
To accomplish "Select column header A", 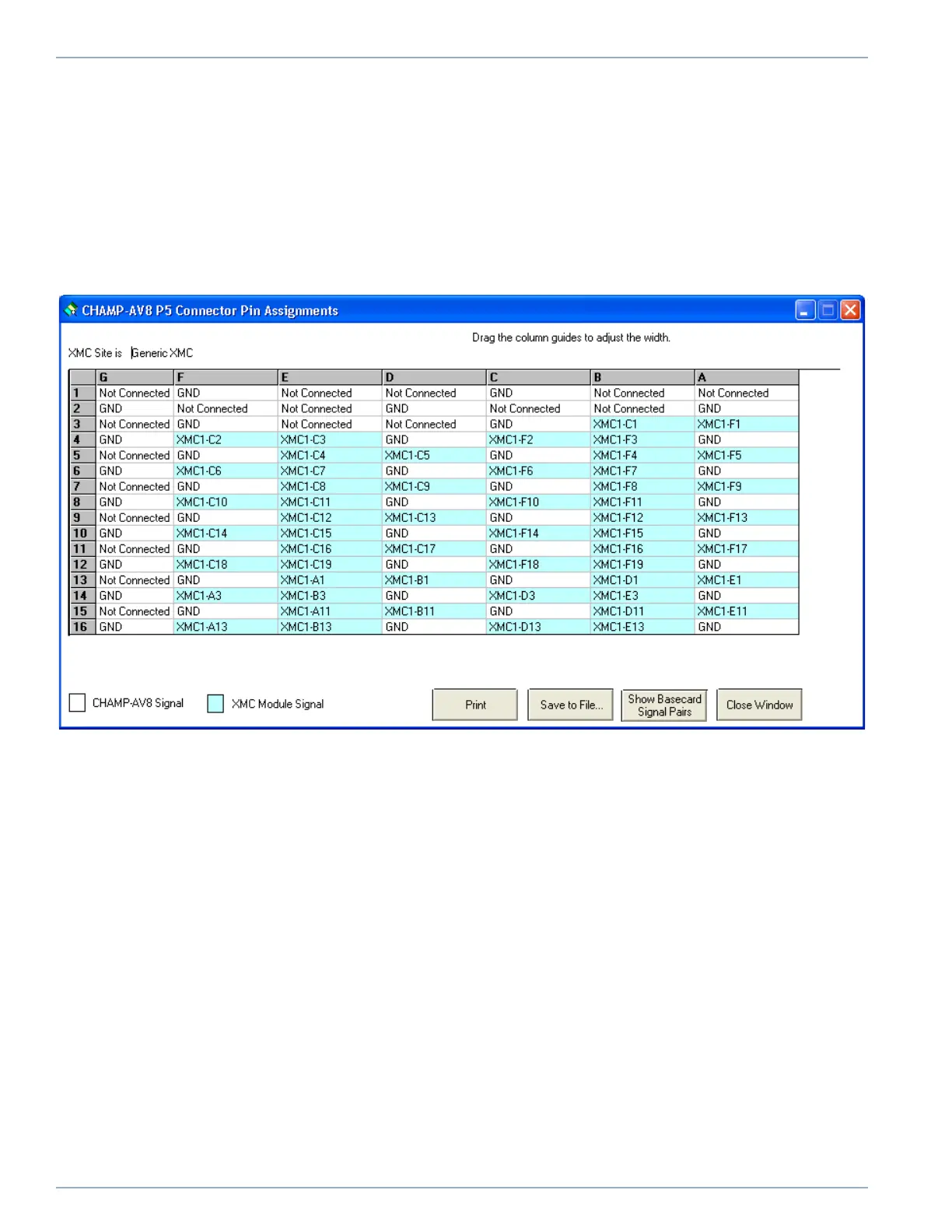I will pyautogui.click(x=747, y=377).
